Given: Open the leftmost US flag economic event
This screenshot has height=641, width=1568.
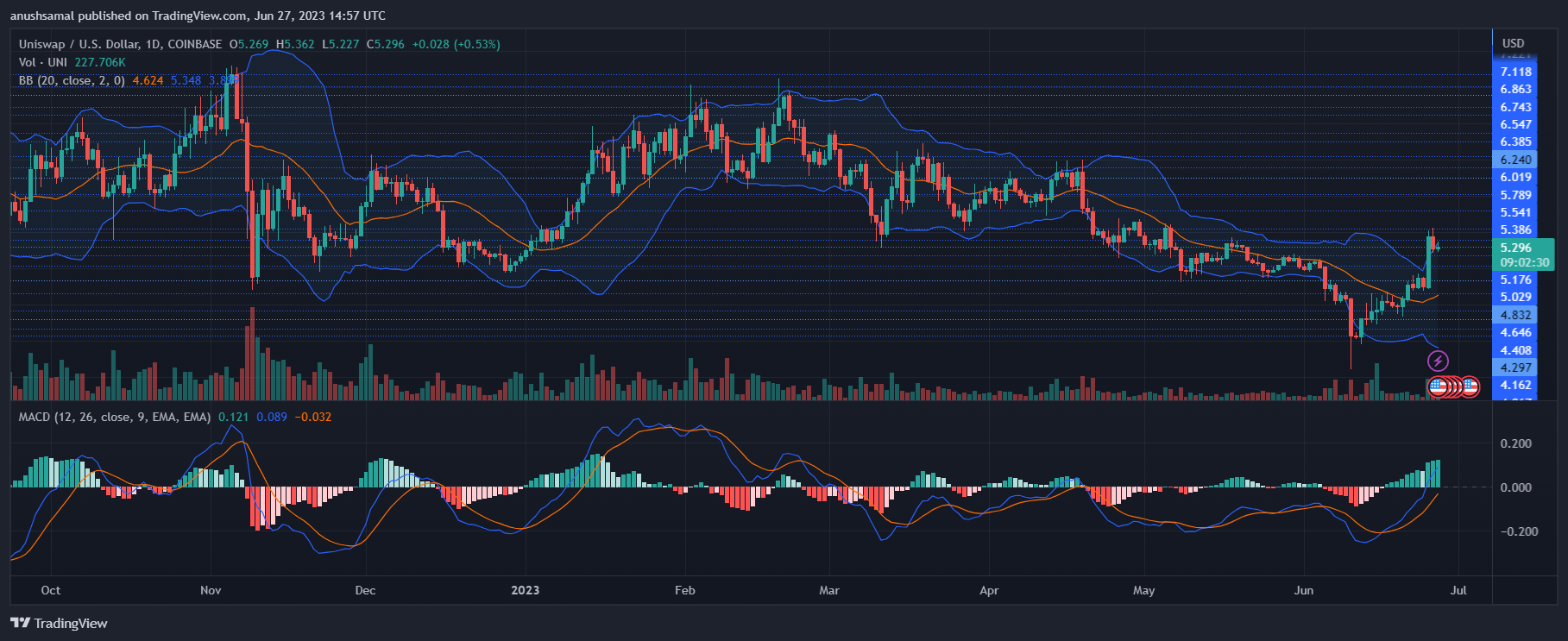Looking at the screenshot, I should tap(1438, 386).
